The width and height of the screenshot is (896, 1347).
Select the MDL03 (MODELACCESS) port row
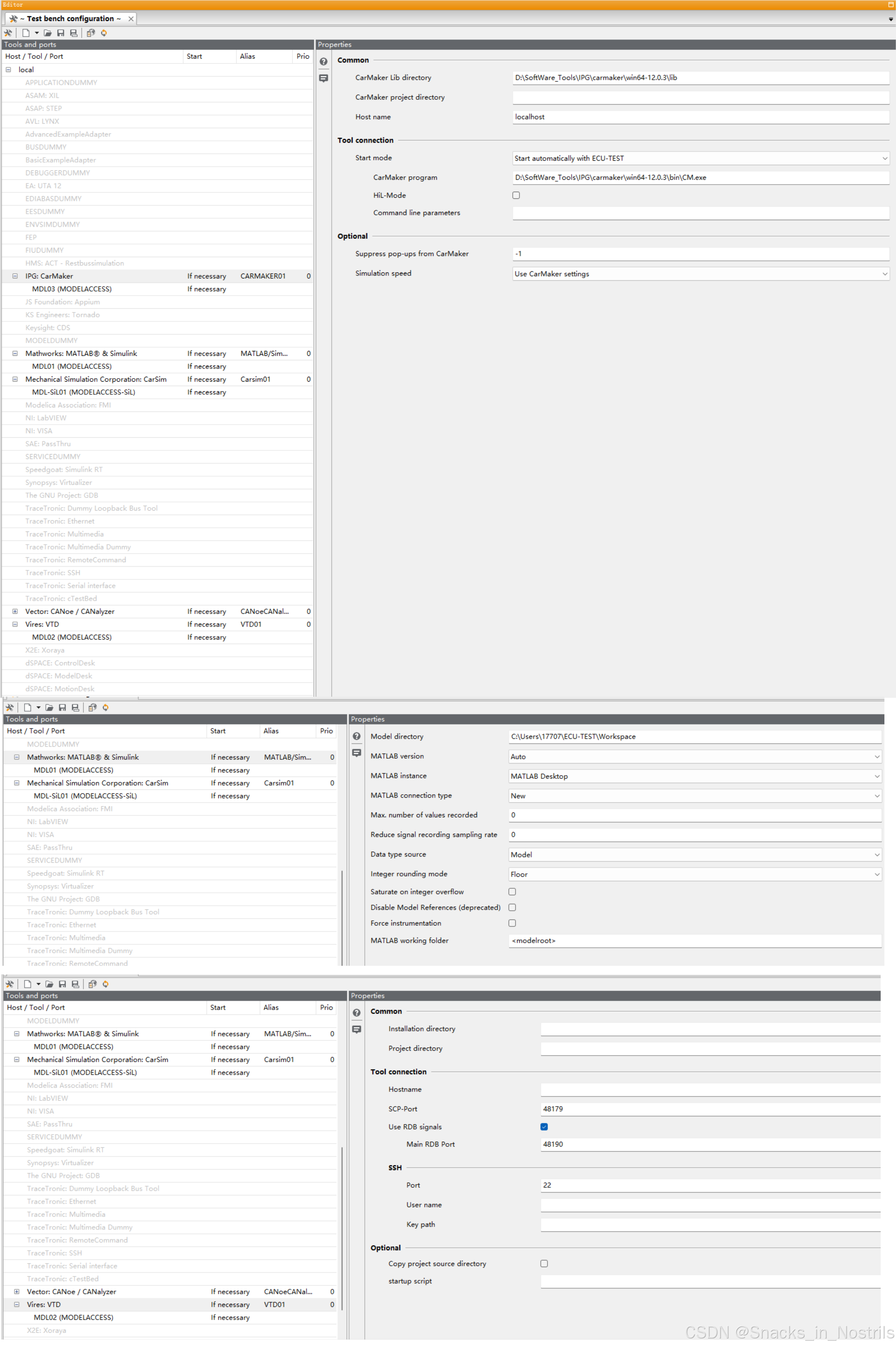point(72,289)
